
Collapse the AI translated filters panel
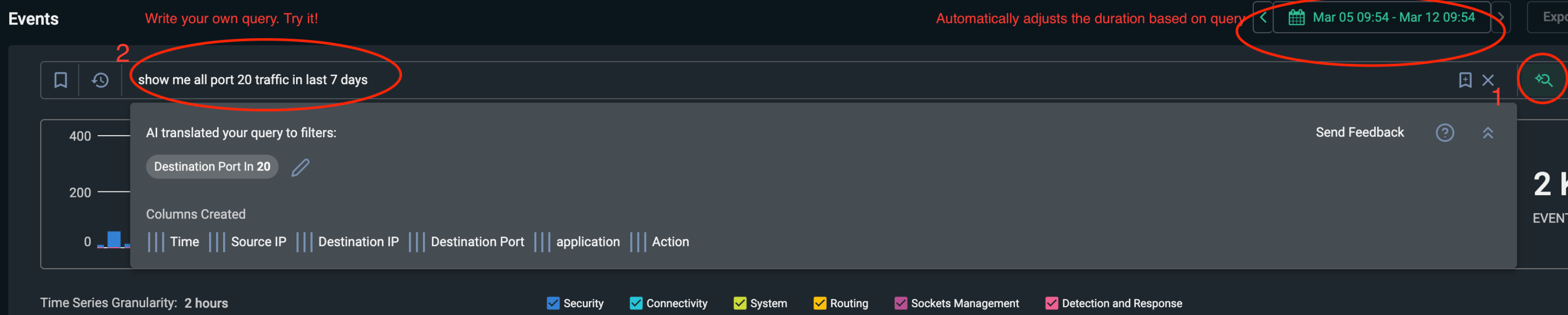[1488, 132]
